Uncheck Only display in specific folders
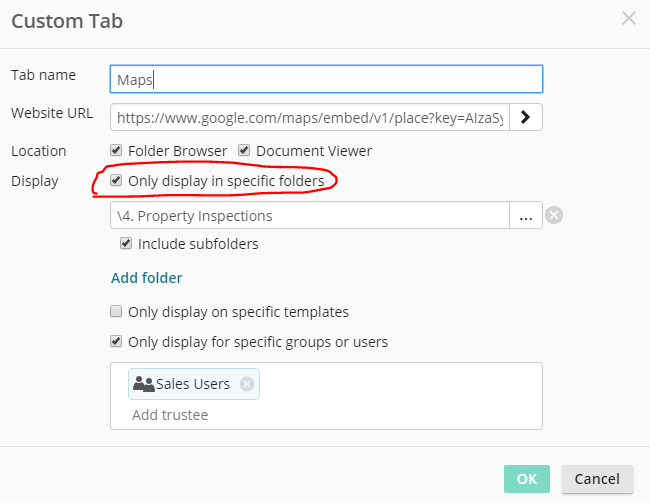 point(116,181)
